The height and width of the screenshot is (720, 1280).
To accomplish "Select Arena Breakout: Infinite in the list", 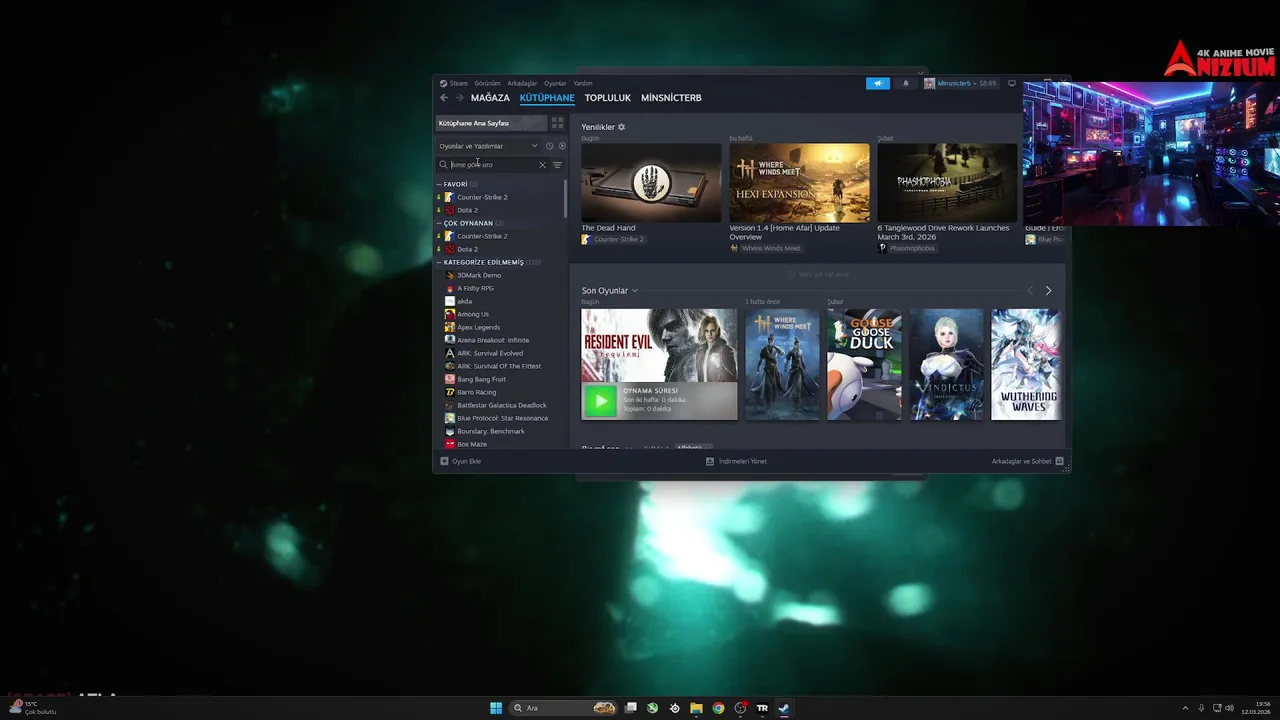I will tap(493, 340).
